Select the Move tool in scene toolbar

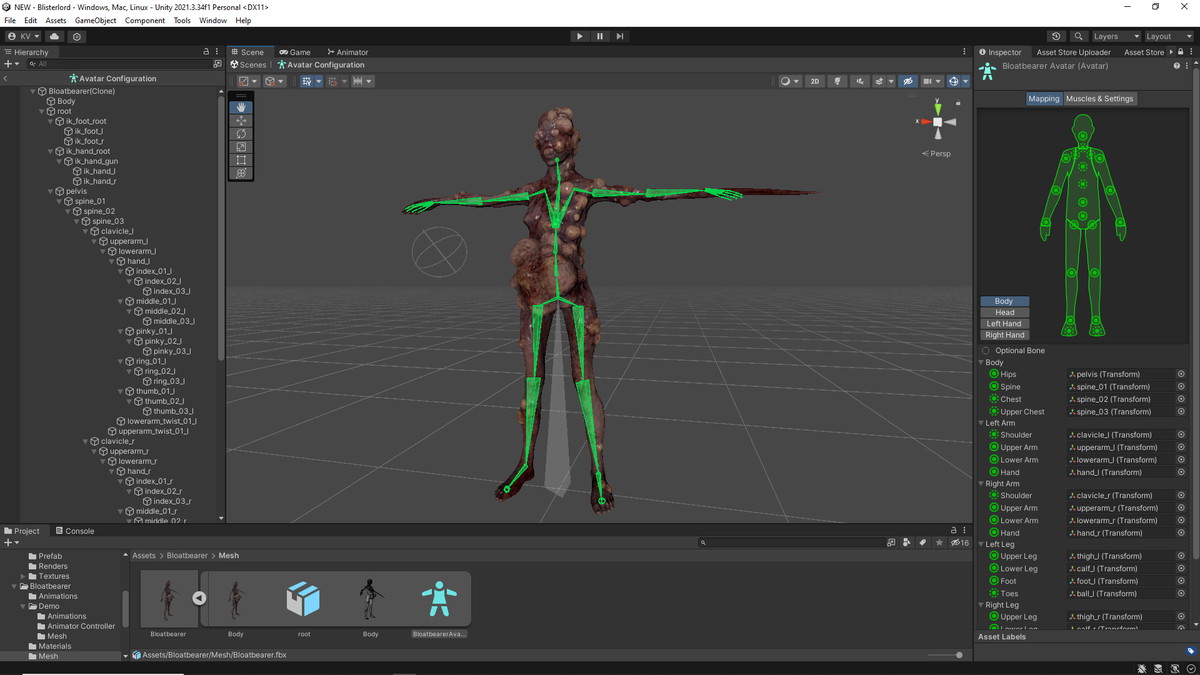tap(241, 120)
